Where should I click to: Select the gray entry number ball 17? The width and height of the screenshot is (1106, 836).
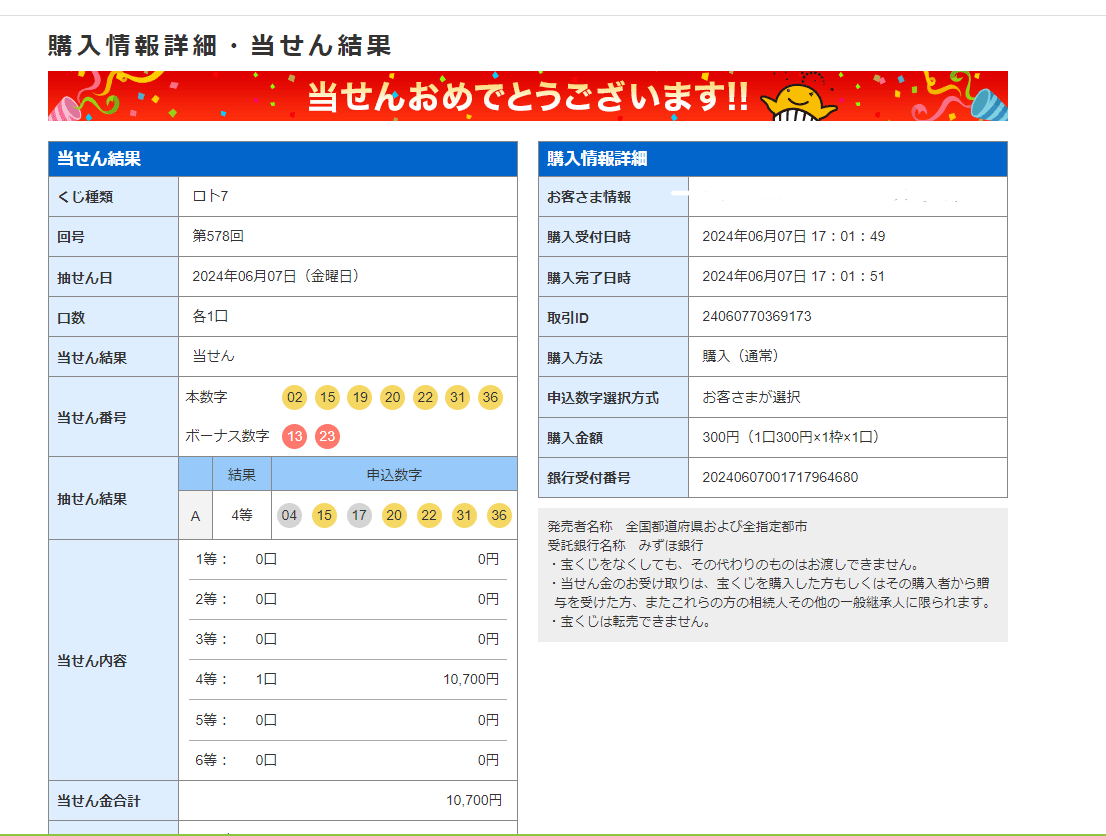click(x=359, y=515)
